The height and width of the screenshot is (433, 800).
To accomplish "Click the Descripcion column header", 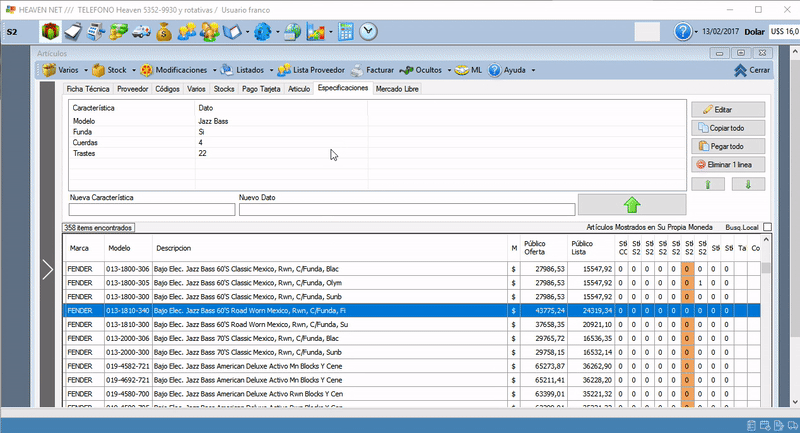I will tap(330, 248).
